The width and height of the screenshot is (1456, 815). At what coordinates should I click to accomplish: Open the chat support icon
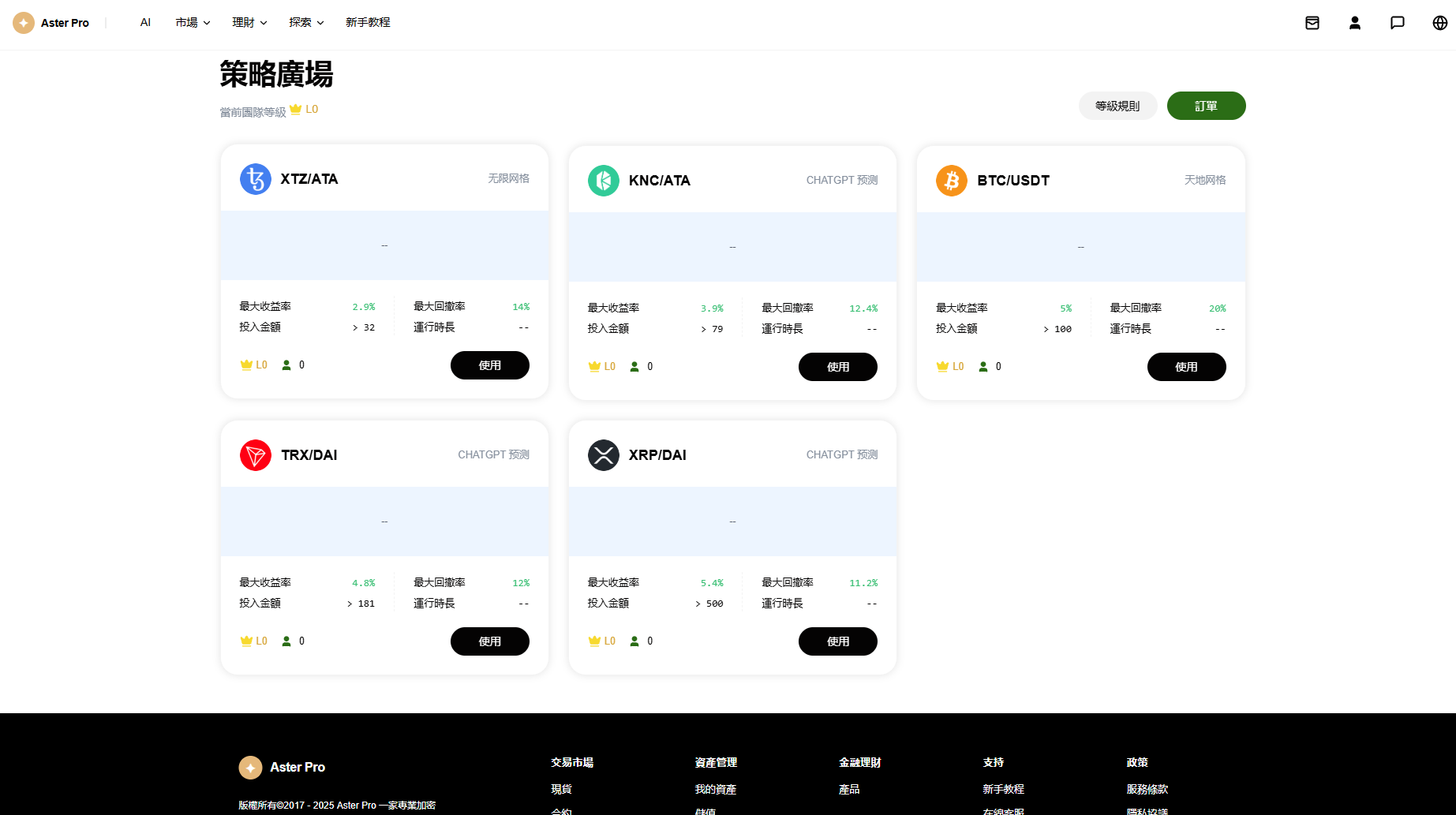point(1398,23)
